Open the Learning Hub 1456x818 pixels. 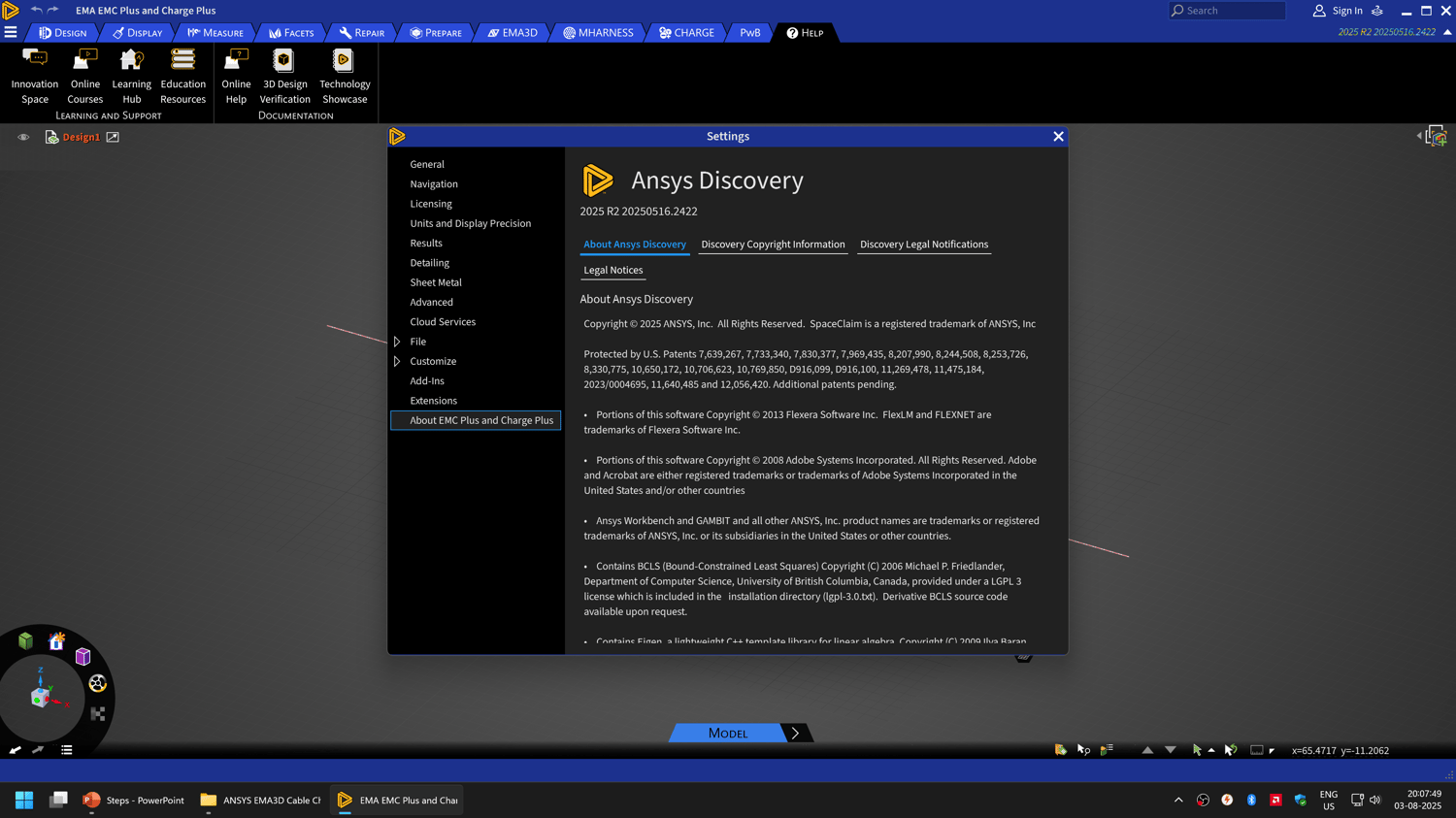pos(132,77)
